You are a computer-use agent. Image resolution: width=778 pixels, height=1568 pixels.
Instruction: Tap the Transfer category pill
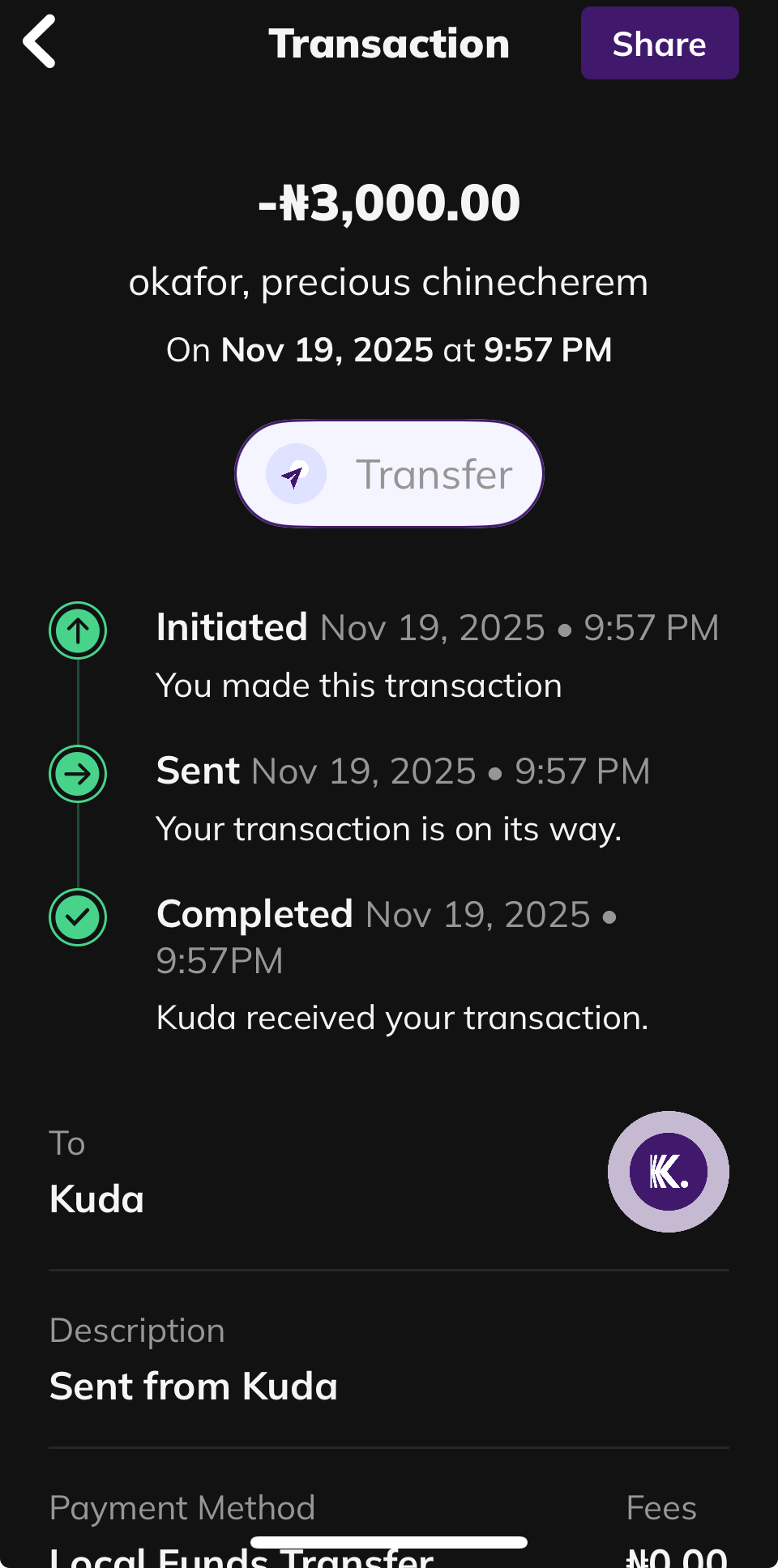(389, 474)
